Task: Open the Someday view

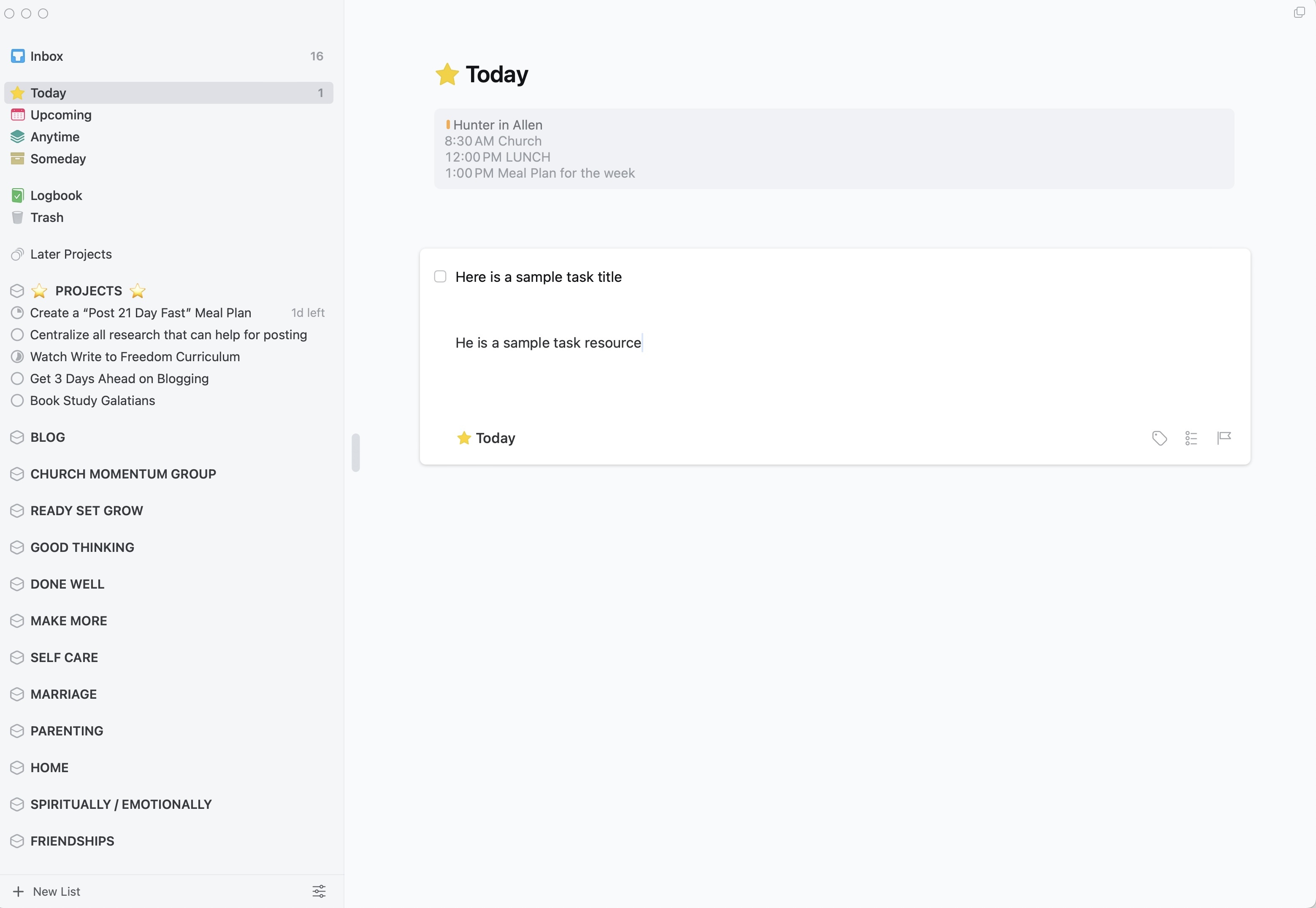Action: (x=168, y=159)
